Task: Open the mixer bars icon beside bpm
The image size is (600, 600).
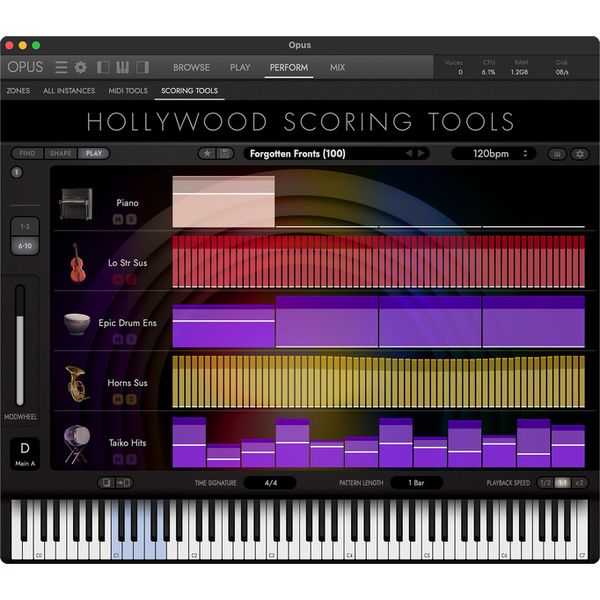Action: pos(557,154)
